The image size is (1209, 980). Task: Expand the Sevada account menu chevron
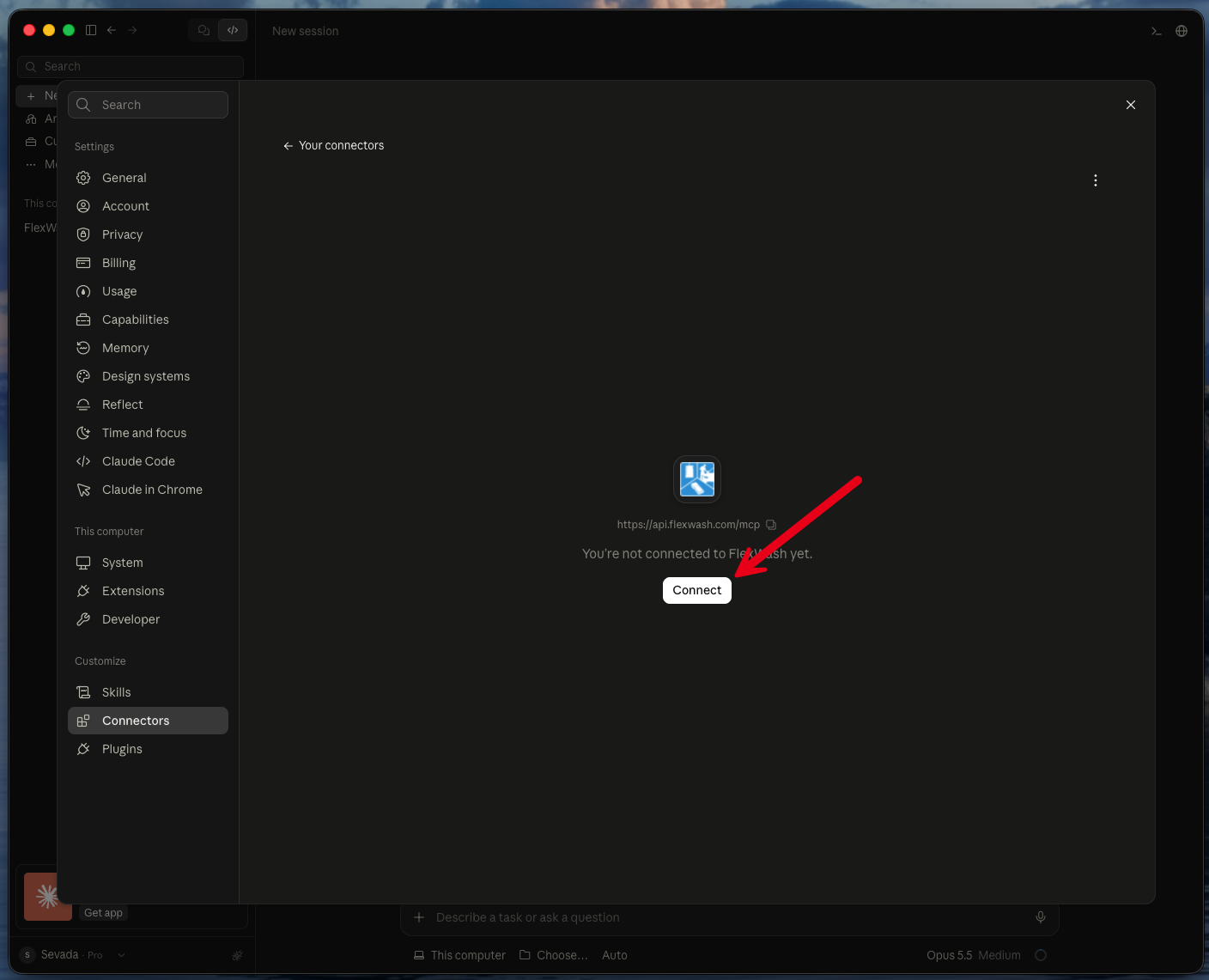pos(121,955)
